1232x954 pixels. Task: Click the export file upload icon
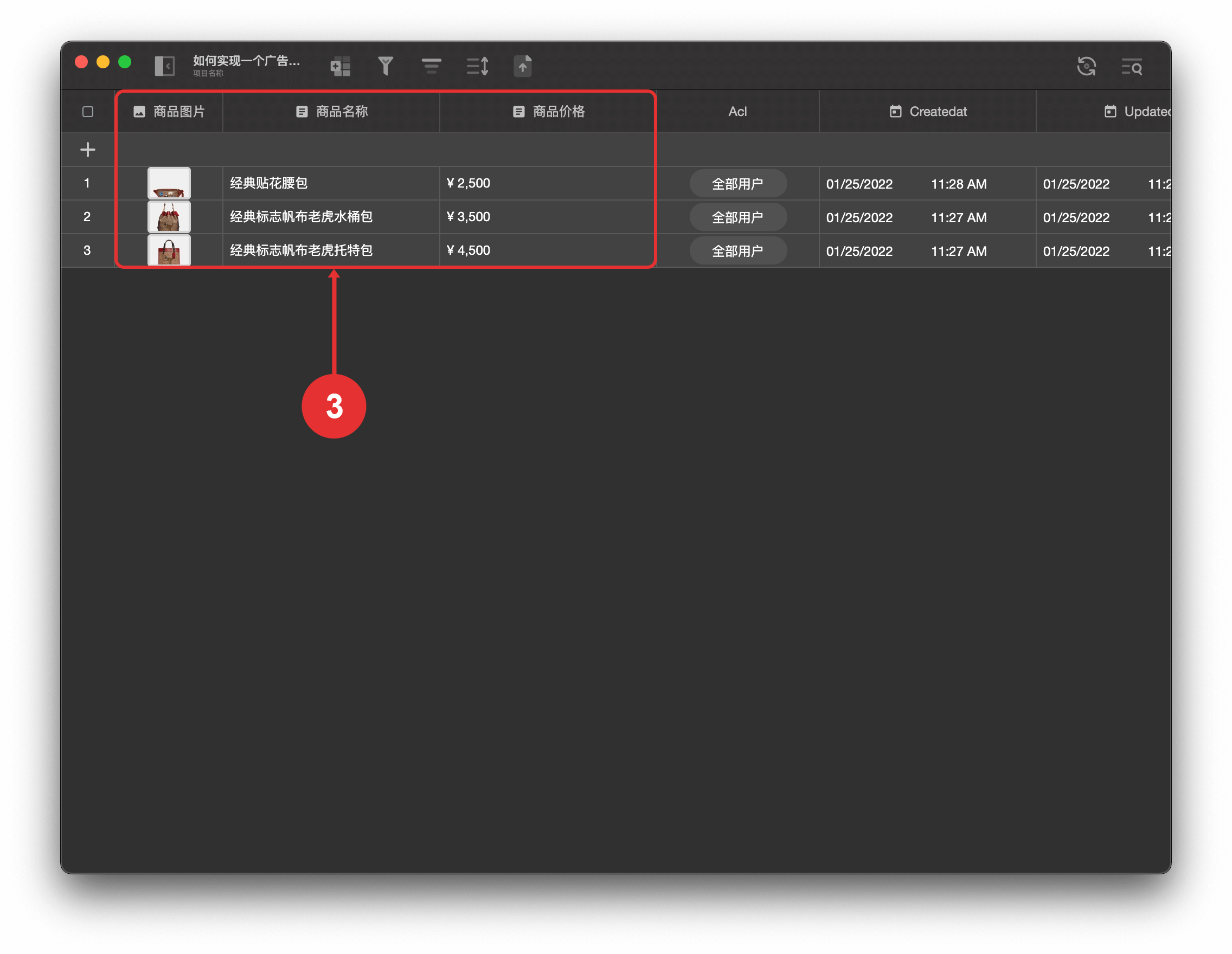point(522,66)
